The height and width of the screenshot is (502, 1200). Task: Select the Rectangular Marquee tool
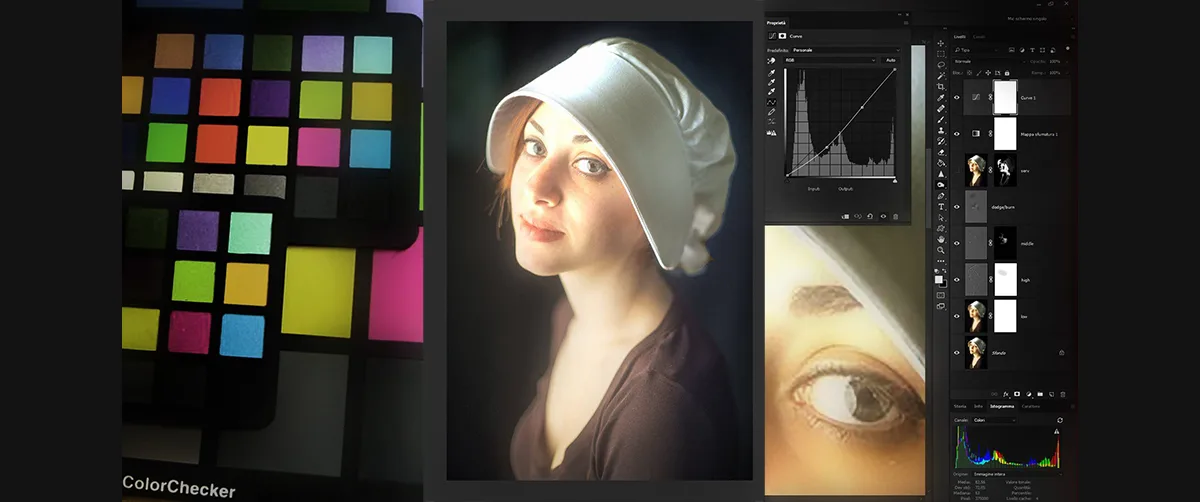pos(941,54)
